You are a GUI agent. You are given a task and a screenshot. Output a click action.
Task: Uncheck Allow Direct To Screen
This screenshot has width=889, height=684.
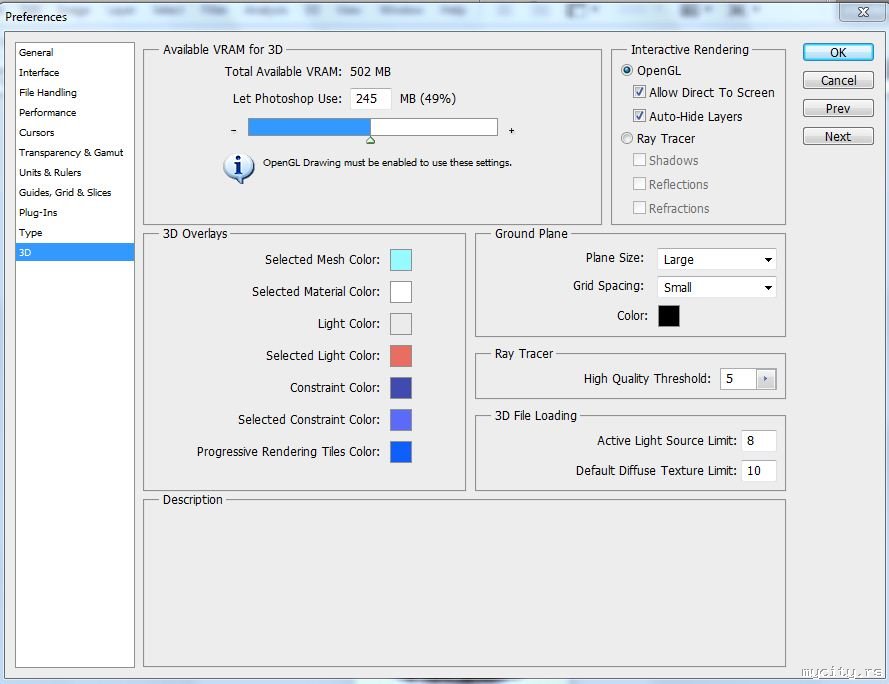(x=639, y=92)
